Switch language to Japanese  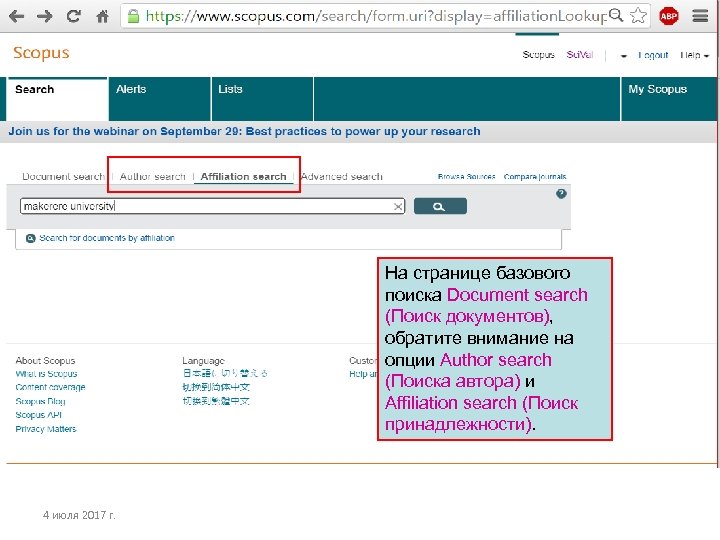pos(225,373)
